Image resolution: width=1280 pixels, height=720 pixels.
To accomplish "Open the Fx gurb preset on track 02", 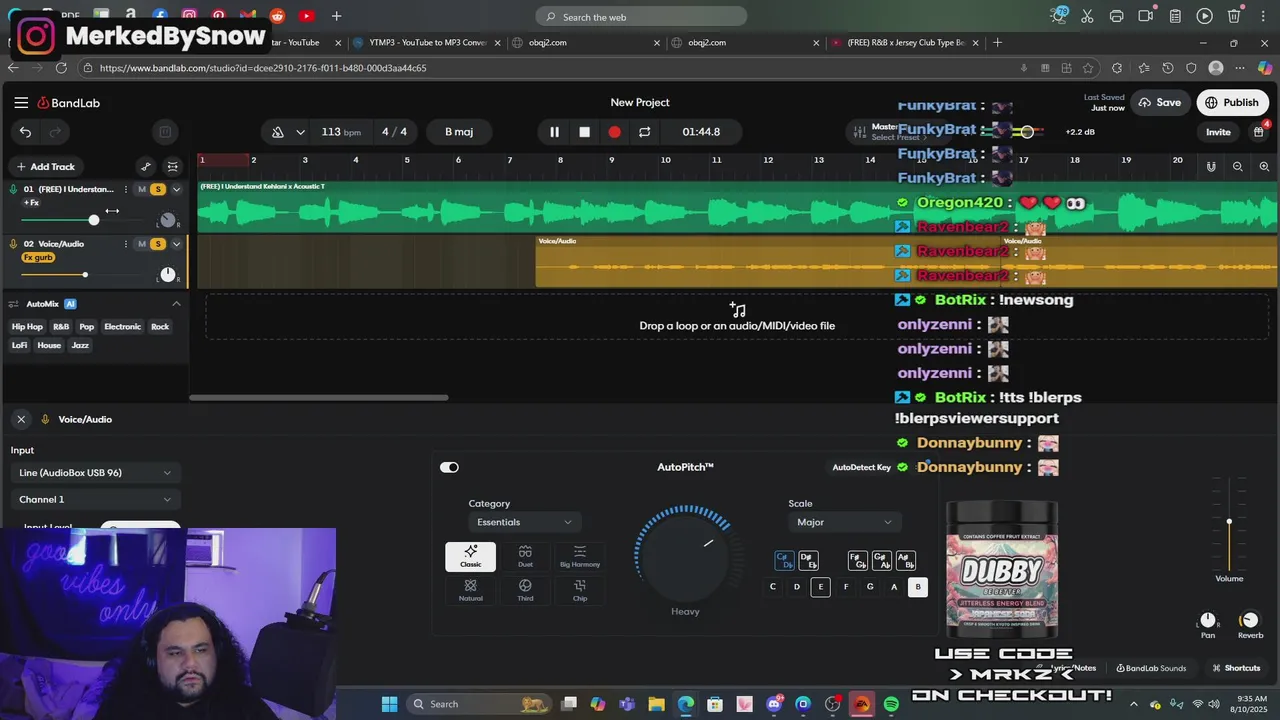I will point(38,258).
